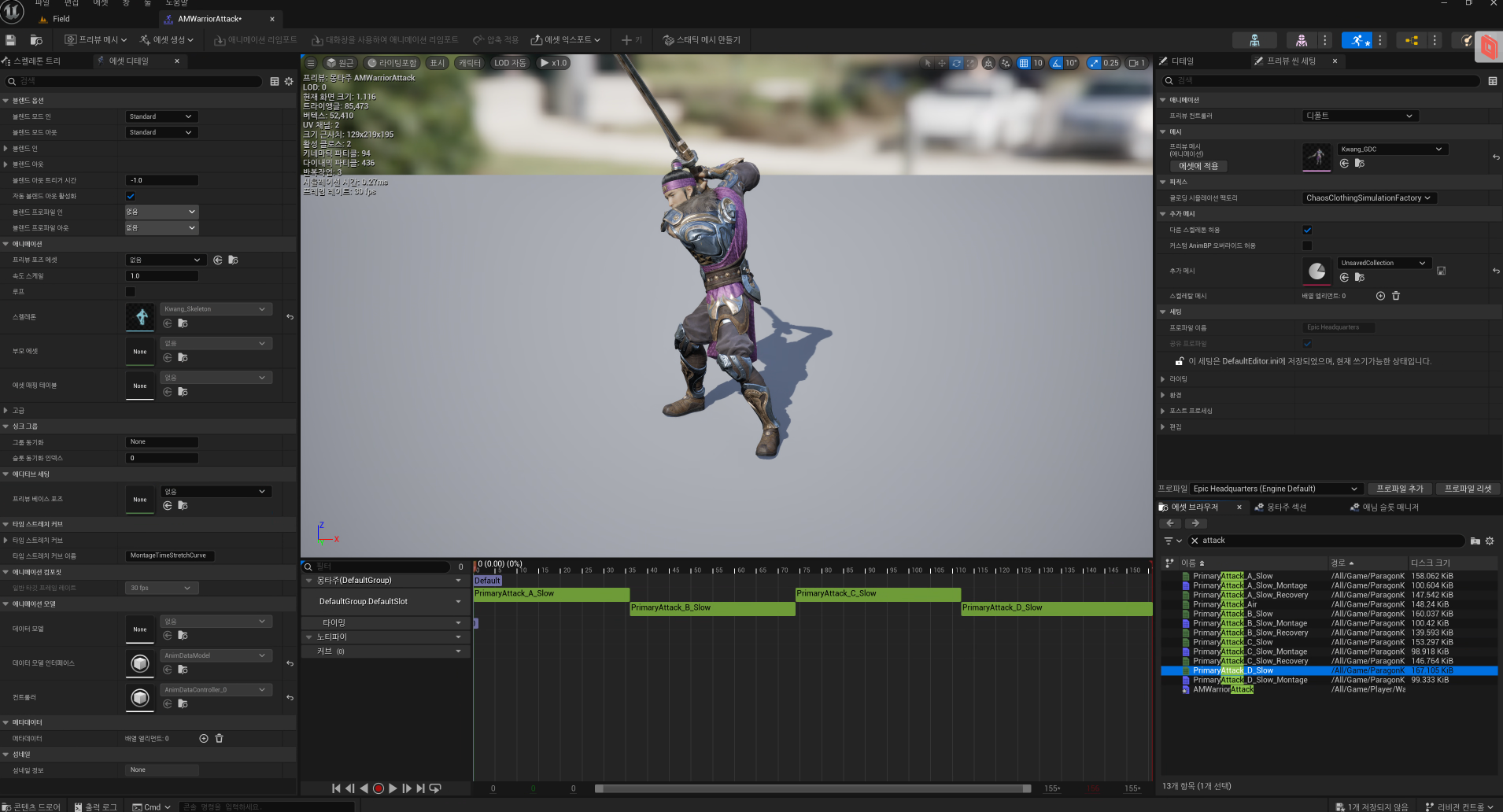This screenshot has height=812, width=1503.
Task: Open settings gear in left details panel
Action: click(289, 81)
